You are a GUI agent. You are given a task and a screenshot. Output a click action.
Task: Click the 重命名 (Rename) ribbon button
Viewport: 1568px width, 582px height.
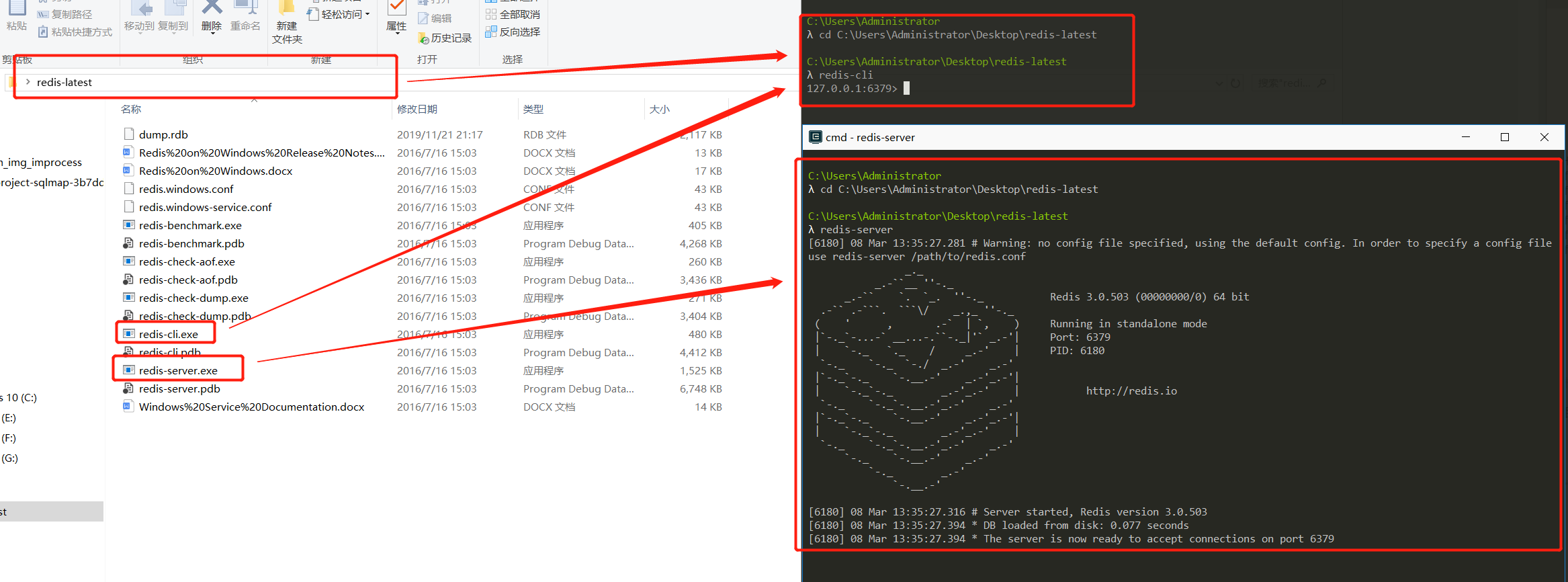(245, 17)
